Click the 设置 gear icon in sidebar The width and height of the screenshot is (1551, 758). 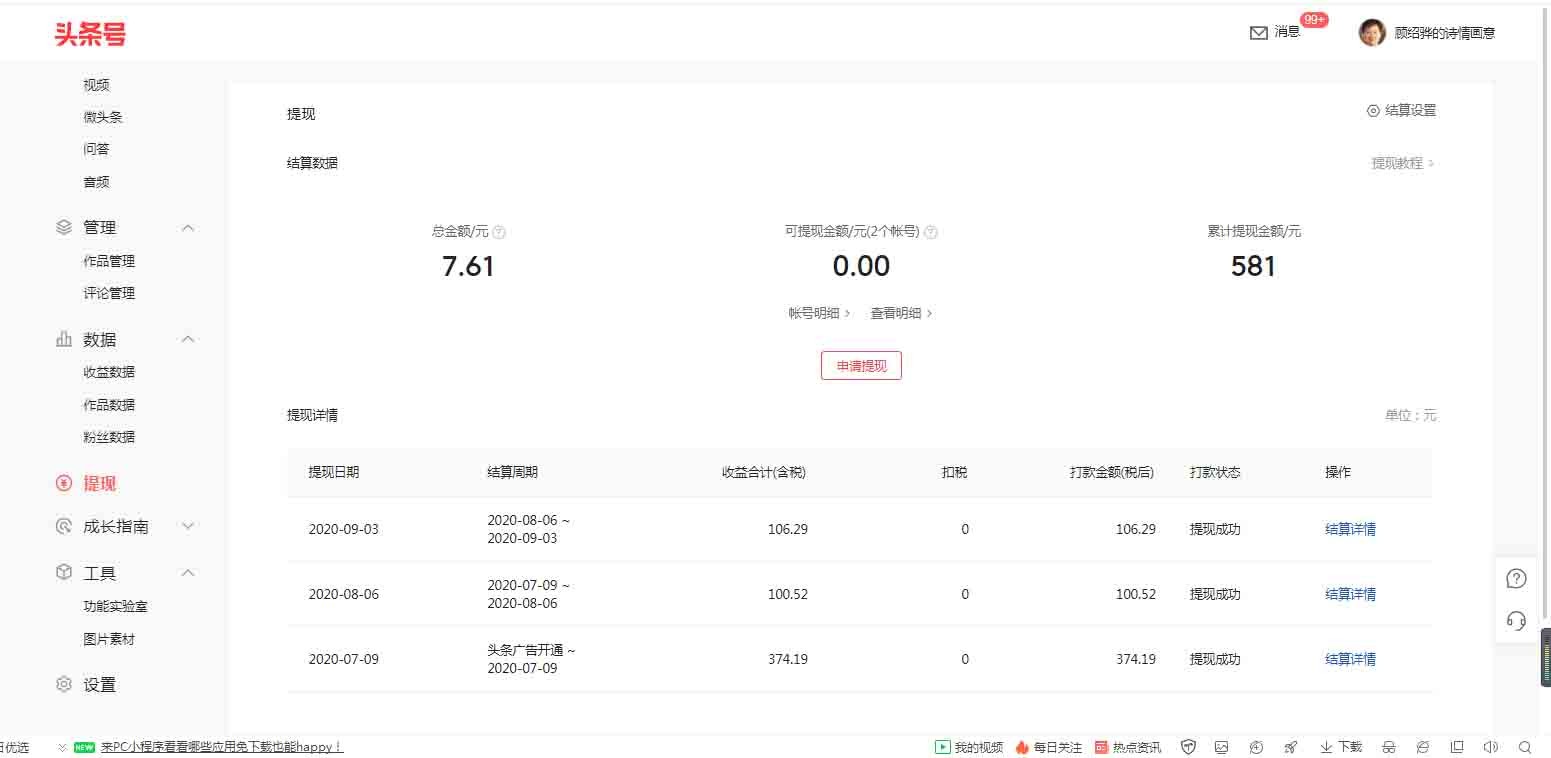click(64, 684)
